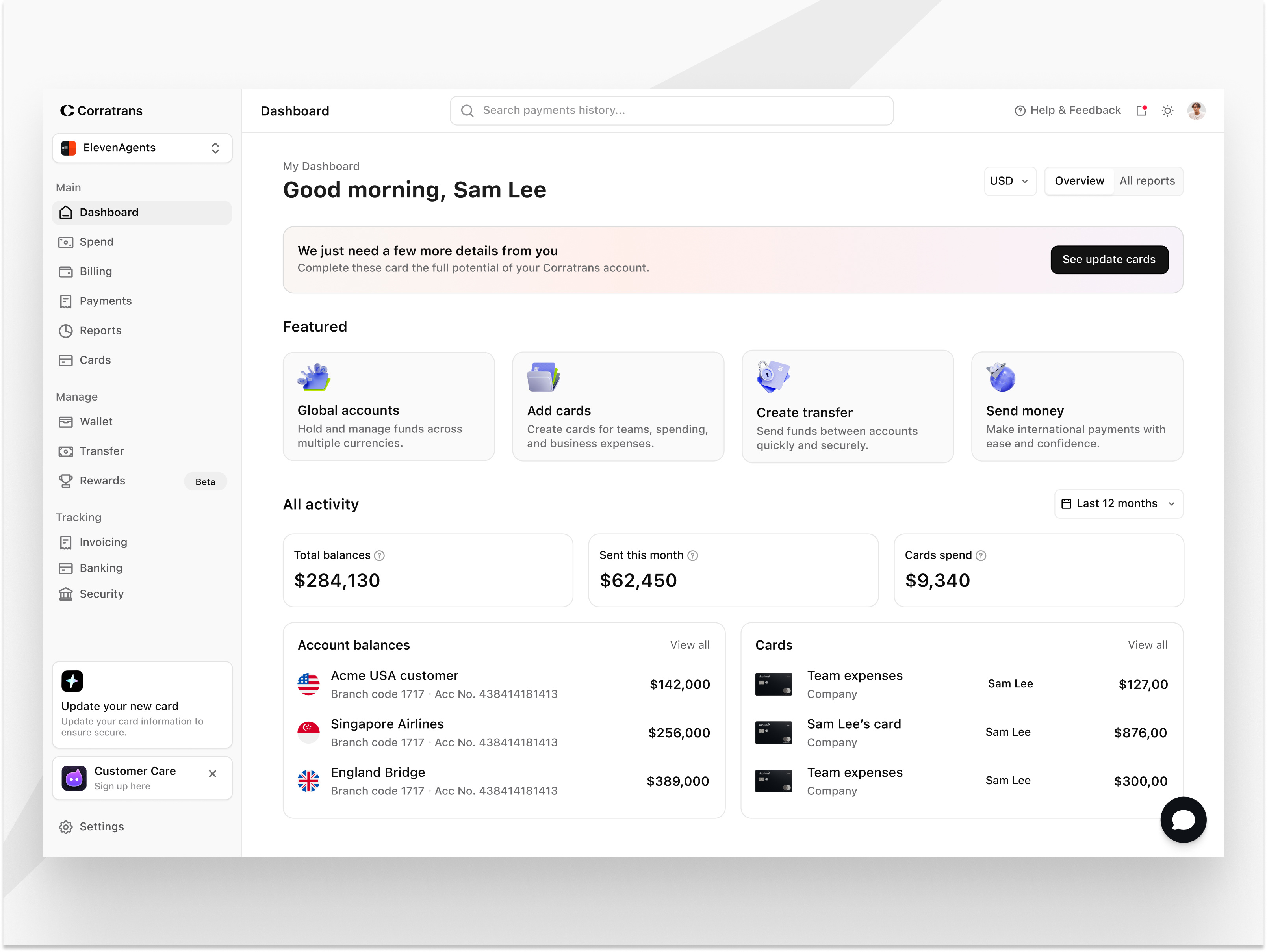The width and height of the screenshot is (1267, 952).
Task: Click the Invoicing sidebar icon
Action: (66, 542)
